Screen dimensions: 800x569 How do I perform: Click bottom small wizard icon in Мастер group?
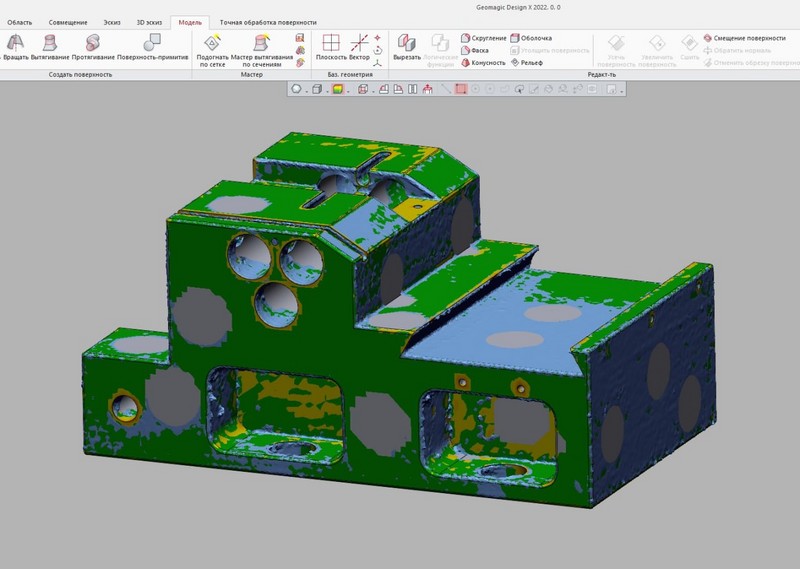pyautogui.click(x=300, y=62)
